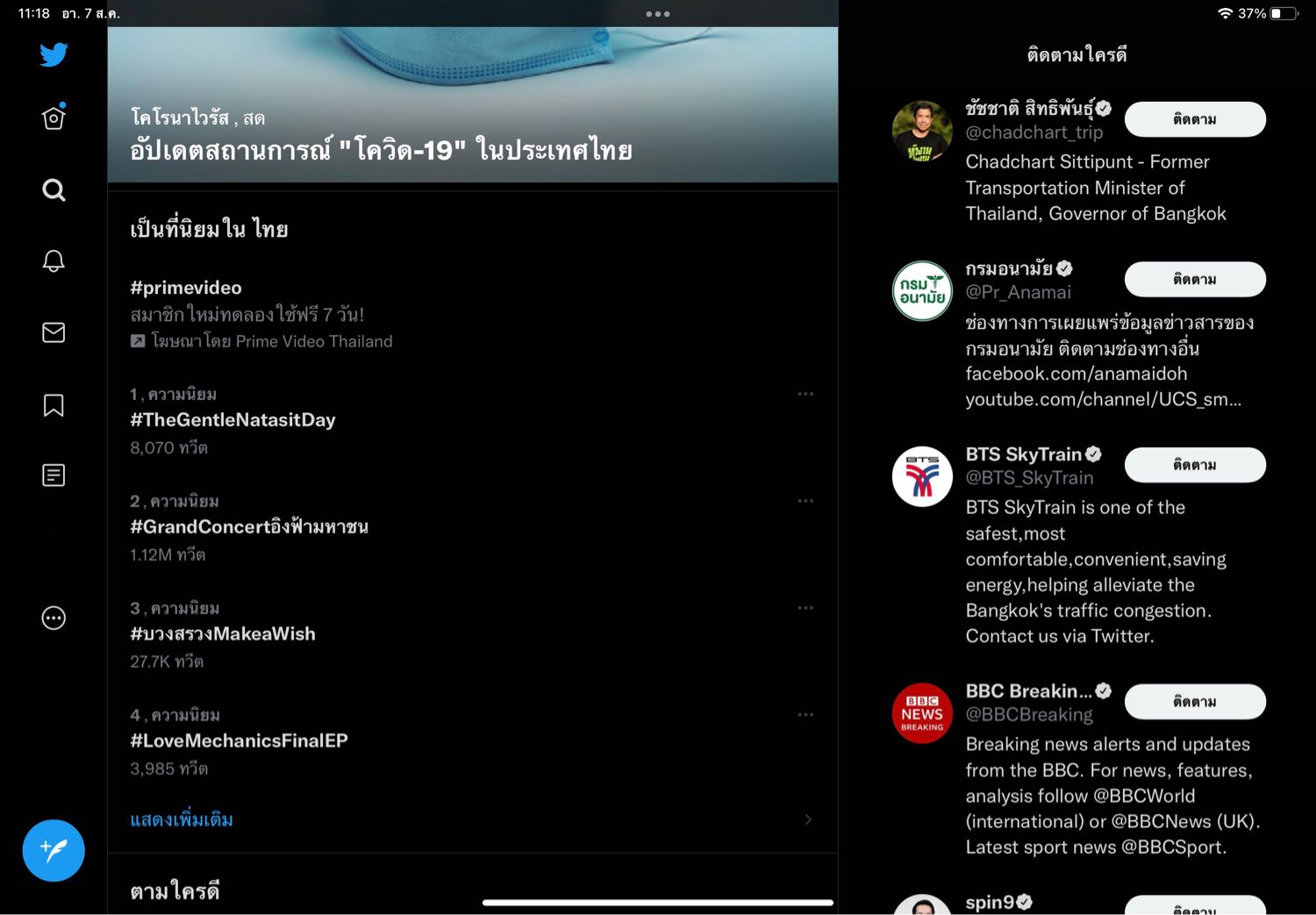The height and width of the screenshot is (915, 1316).
Task: Open trend #GrandConcertอิงฟ้ามหาชน
Action: pos(473,528)
